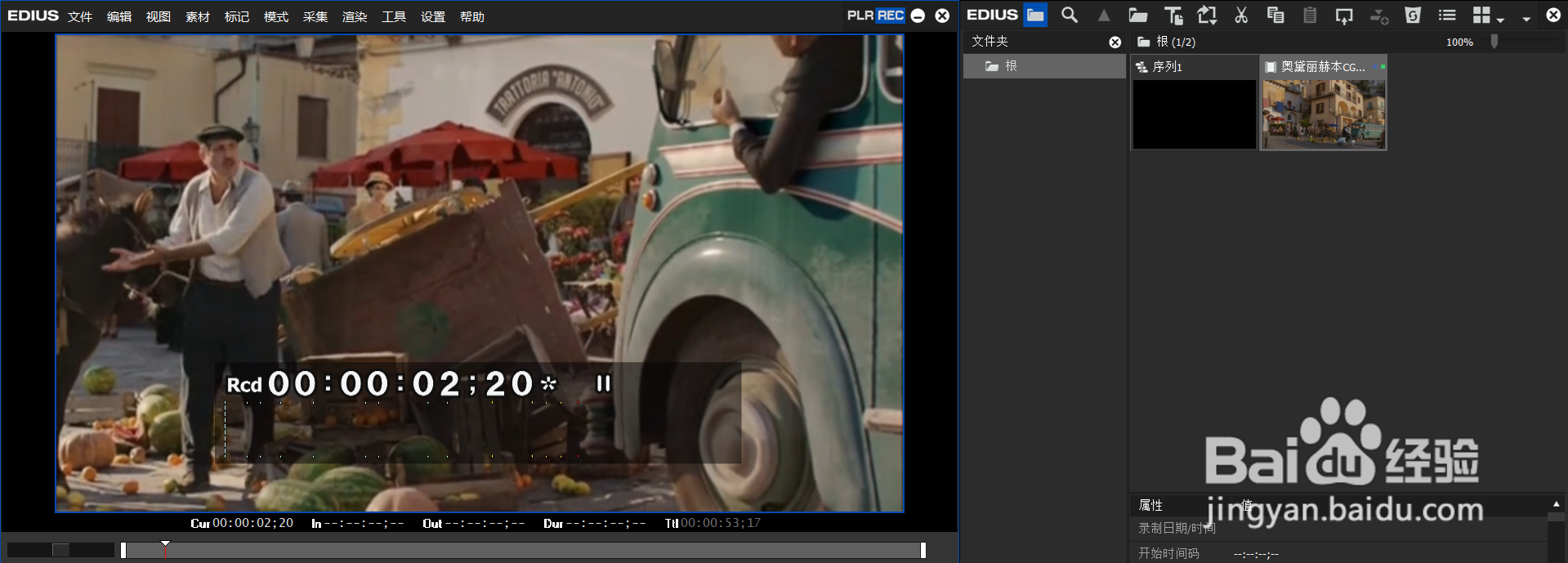
Task: Click the red playhead marker on position bar
Action: tap(165, 549)
